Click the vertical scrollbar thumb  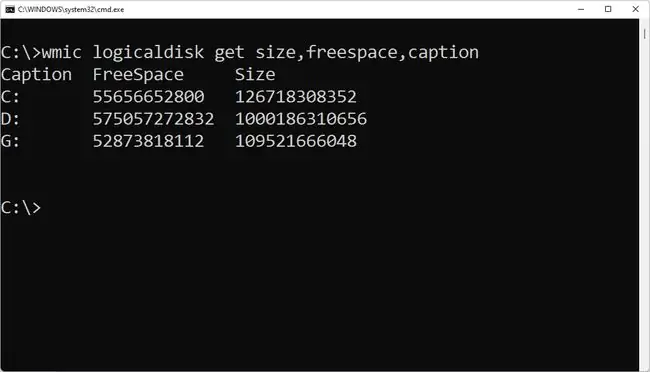(x=645, y=34)
